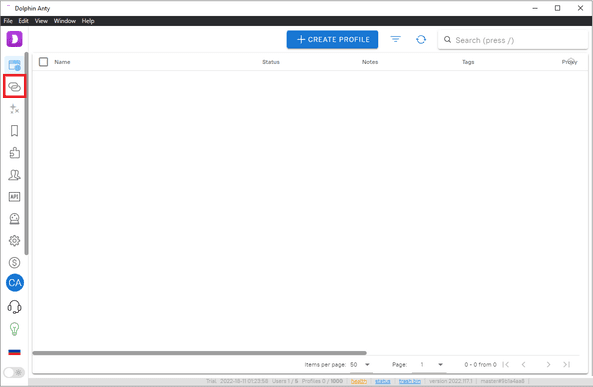Click the 'version 2022.117.1' status text
This screenshot has width=593, height=387.
(451, 381)
